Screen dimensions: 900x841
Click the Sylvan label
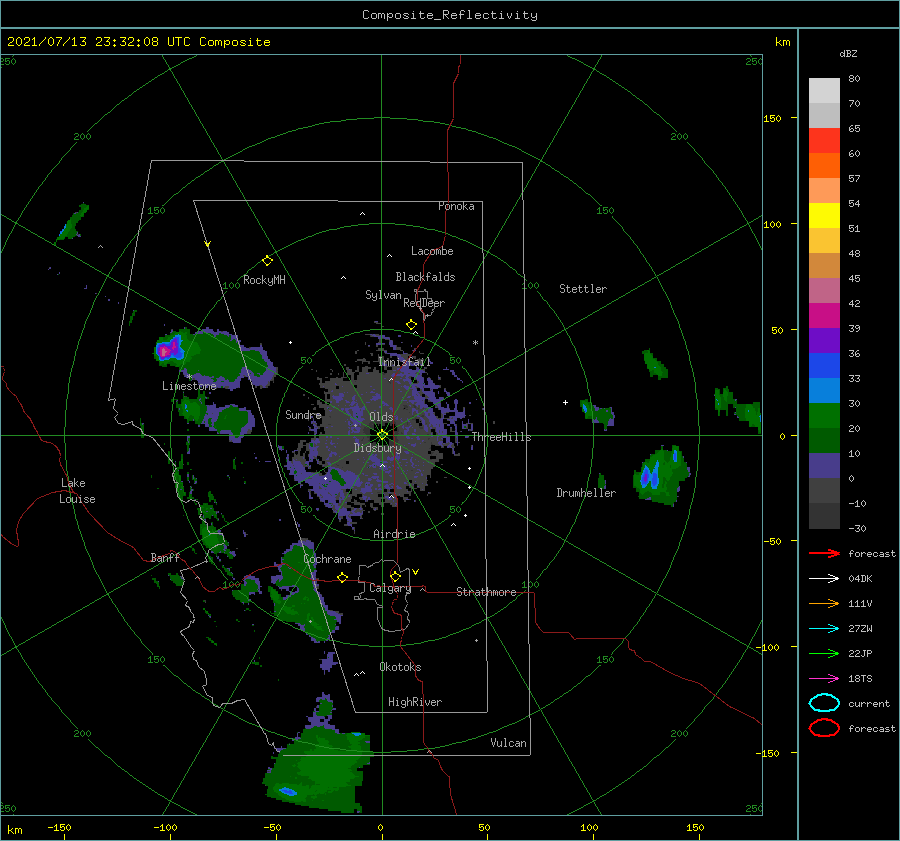point(383,295)
